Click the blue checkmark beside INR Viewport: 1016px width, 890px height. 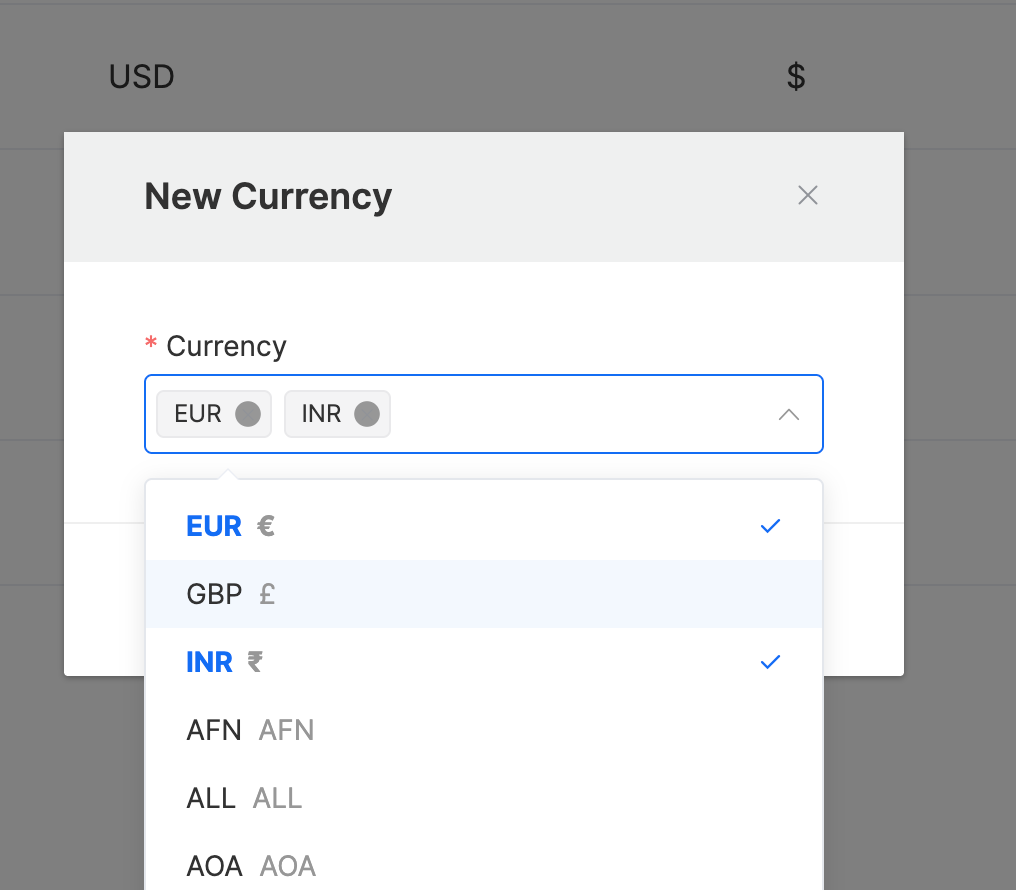click(x=770, y=662)
